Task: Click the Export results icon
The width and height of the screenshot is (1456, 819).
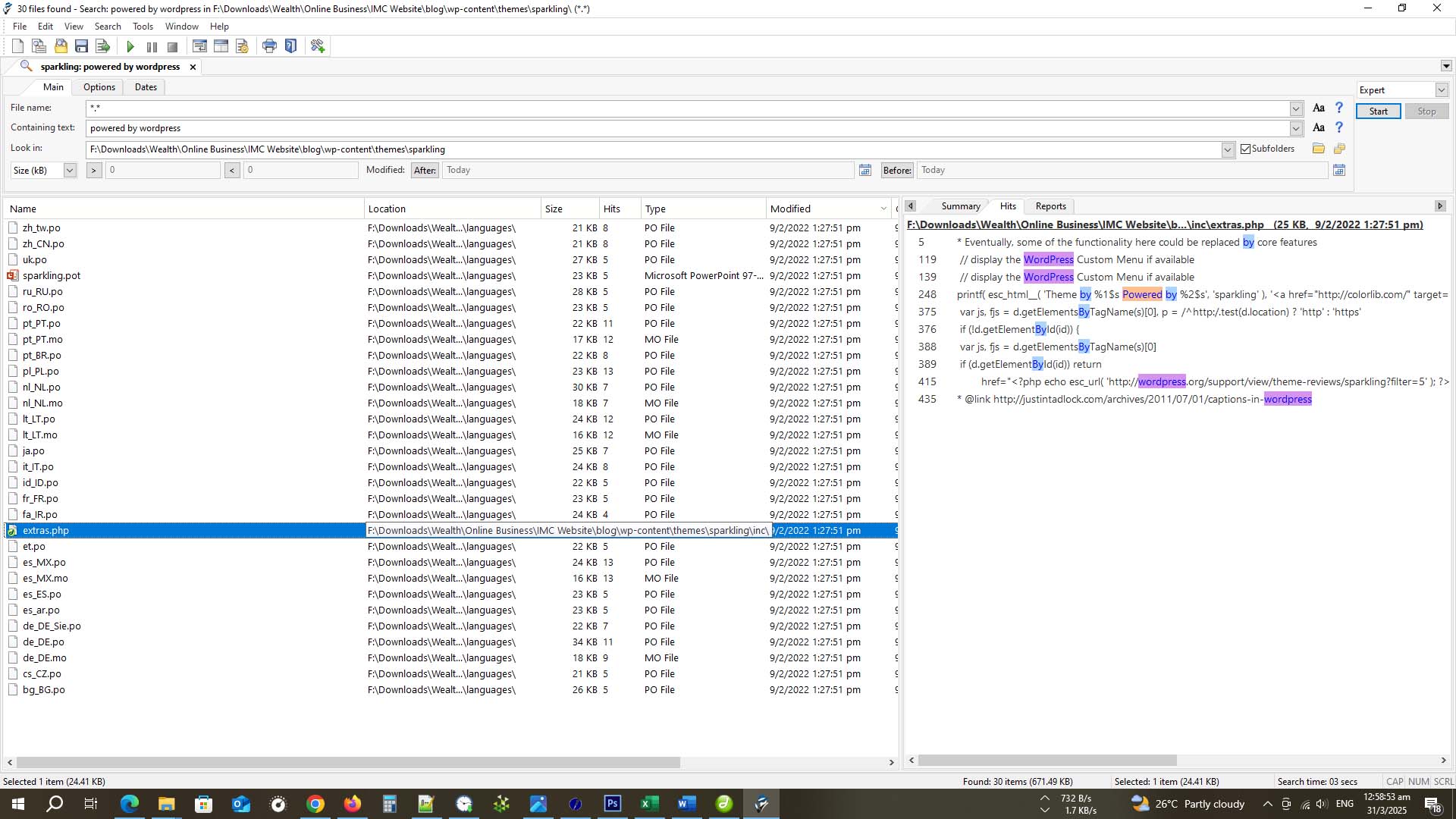Action: 103,46
